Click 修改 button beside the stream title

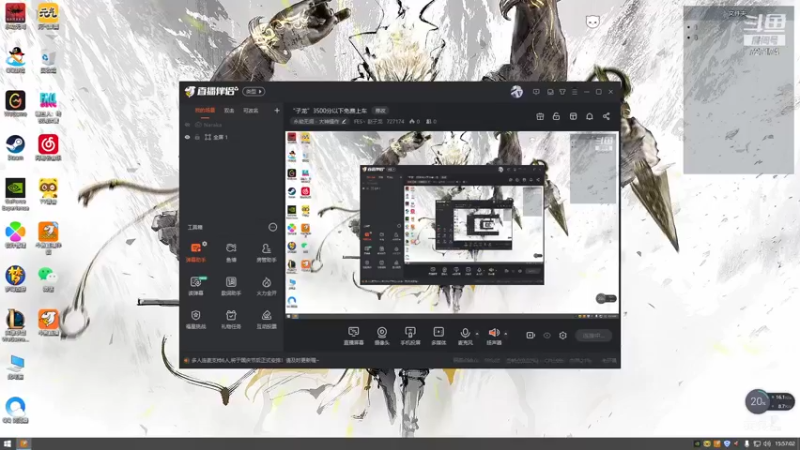tap(380, 111)
